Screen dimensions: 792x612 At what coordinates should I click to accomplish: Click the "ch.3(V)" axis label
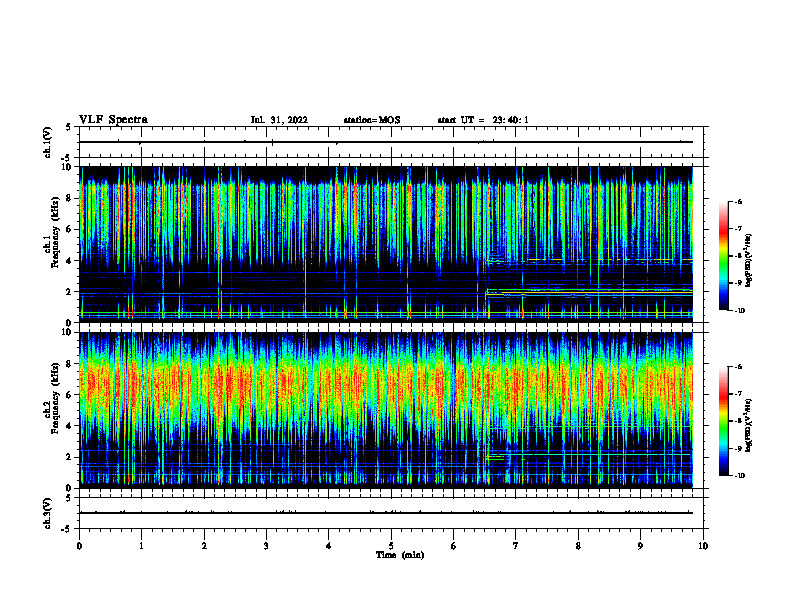coord(47,513)
